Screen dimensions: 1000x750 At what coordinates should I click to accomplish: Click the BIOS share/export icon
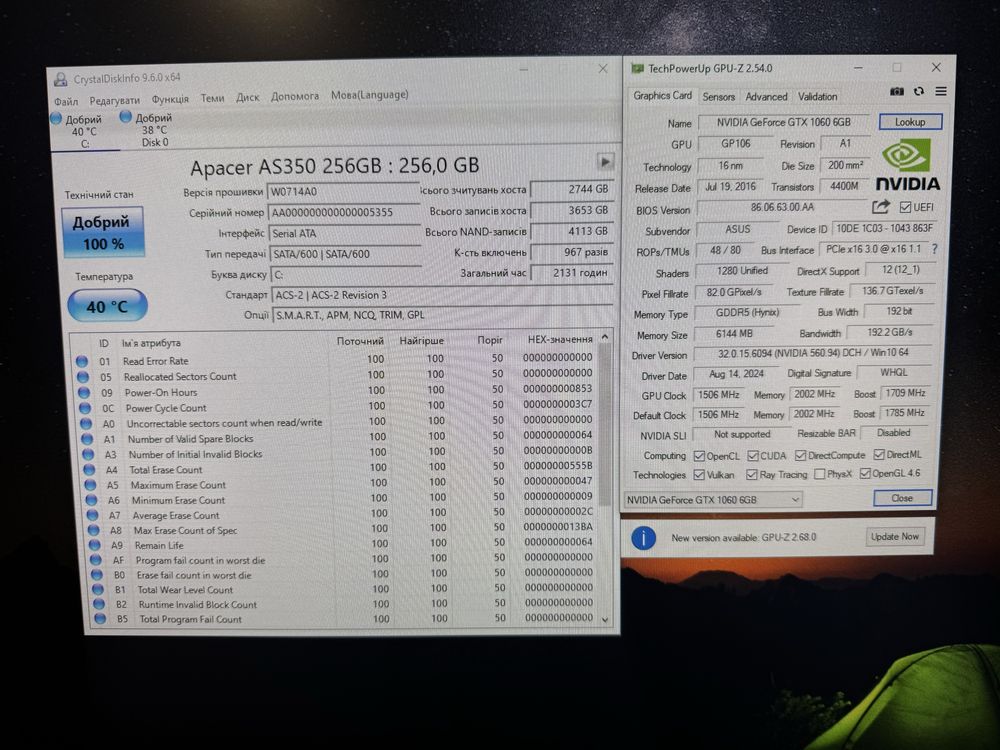click(881, 207)
